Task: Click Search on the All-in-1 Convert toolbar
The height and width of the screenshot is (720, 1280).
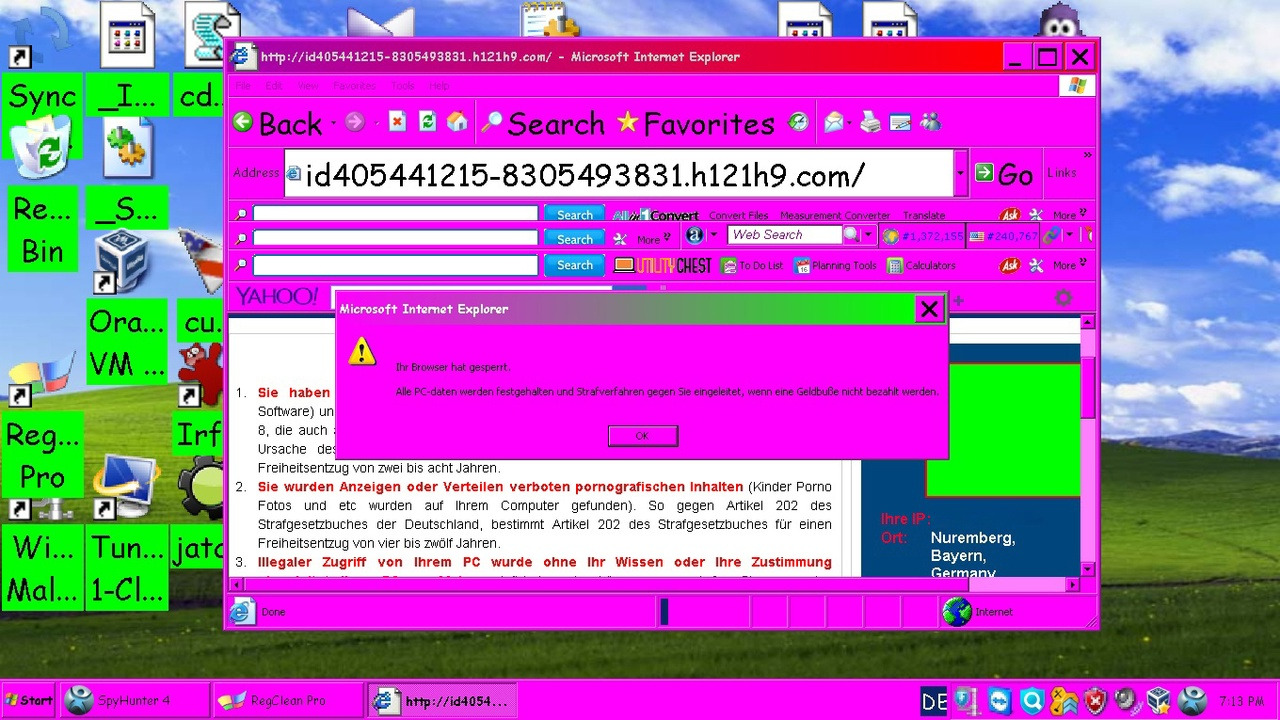Action: (574, 215)
